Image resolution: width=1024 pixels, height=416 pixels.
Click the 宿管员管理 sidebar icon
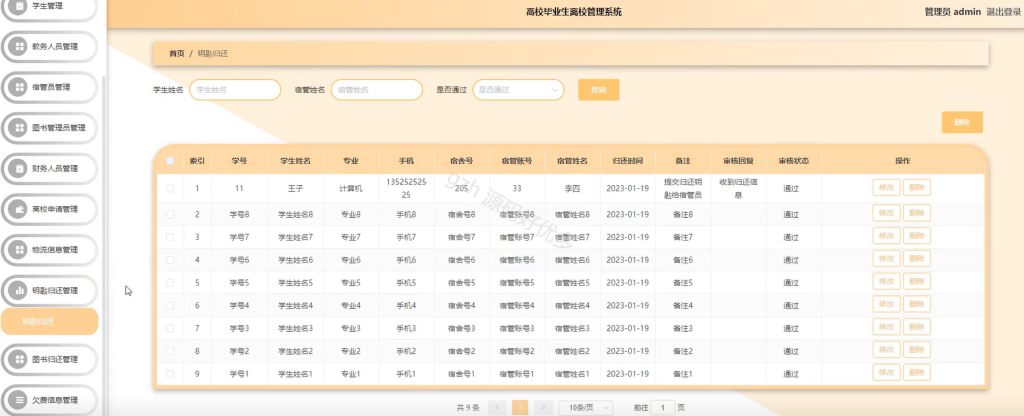click(19, 88)
